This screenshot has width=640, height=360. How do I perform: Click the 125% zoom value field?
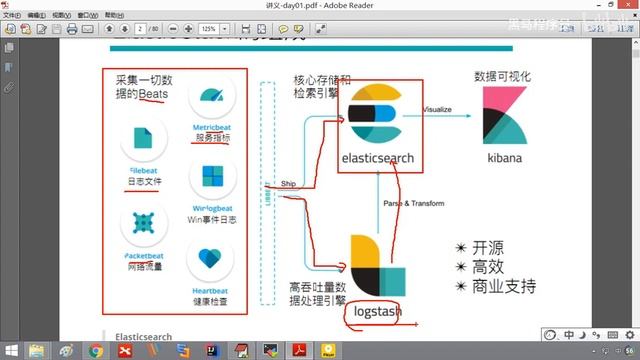[x=209, y=29]
